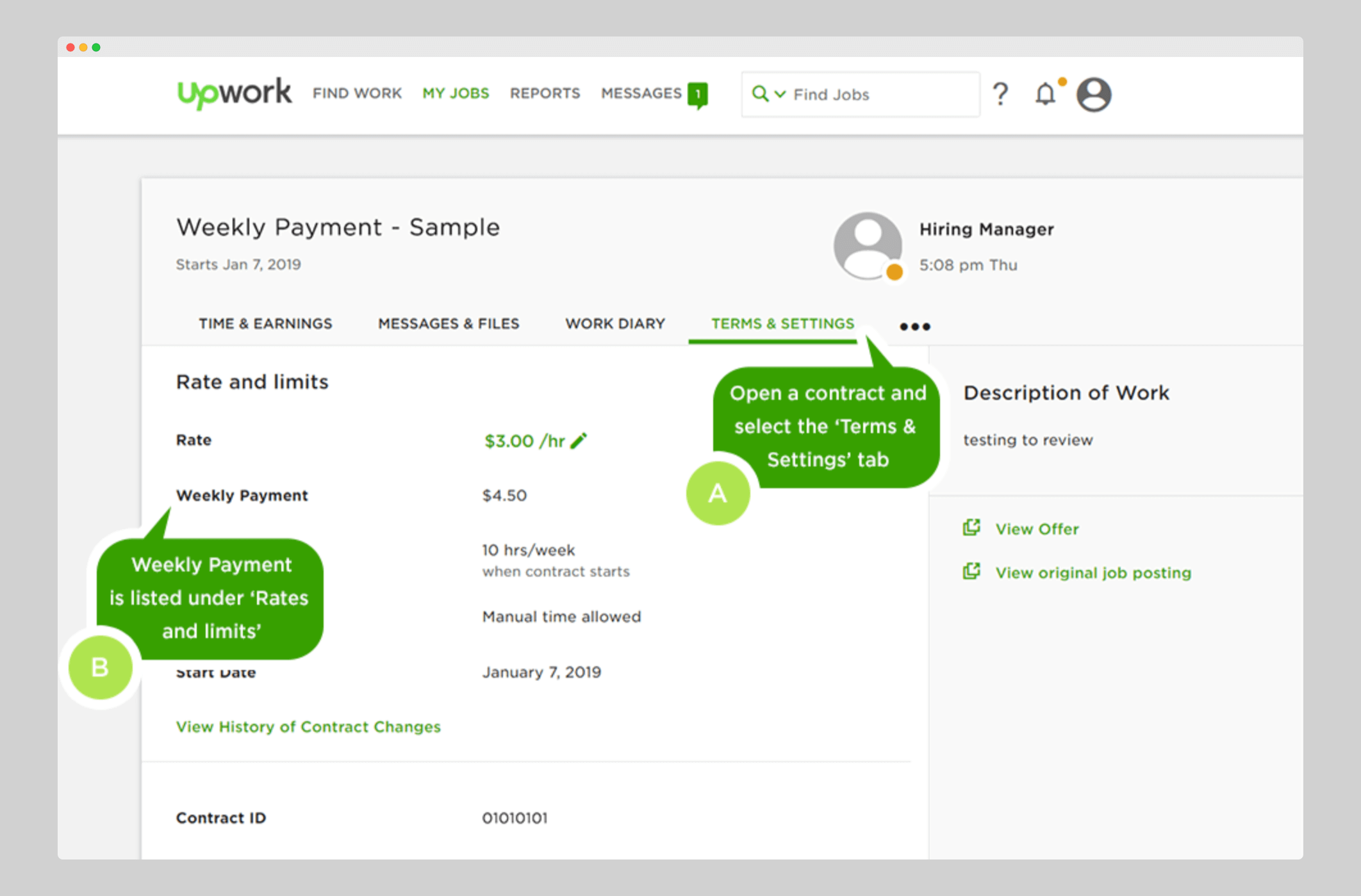Click the My Jobs navigation button

(456, 95)
